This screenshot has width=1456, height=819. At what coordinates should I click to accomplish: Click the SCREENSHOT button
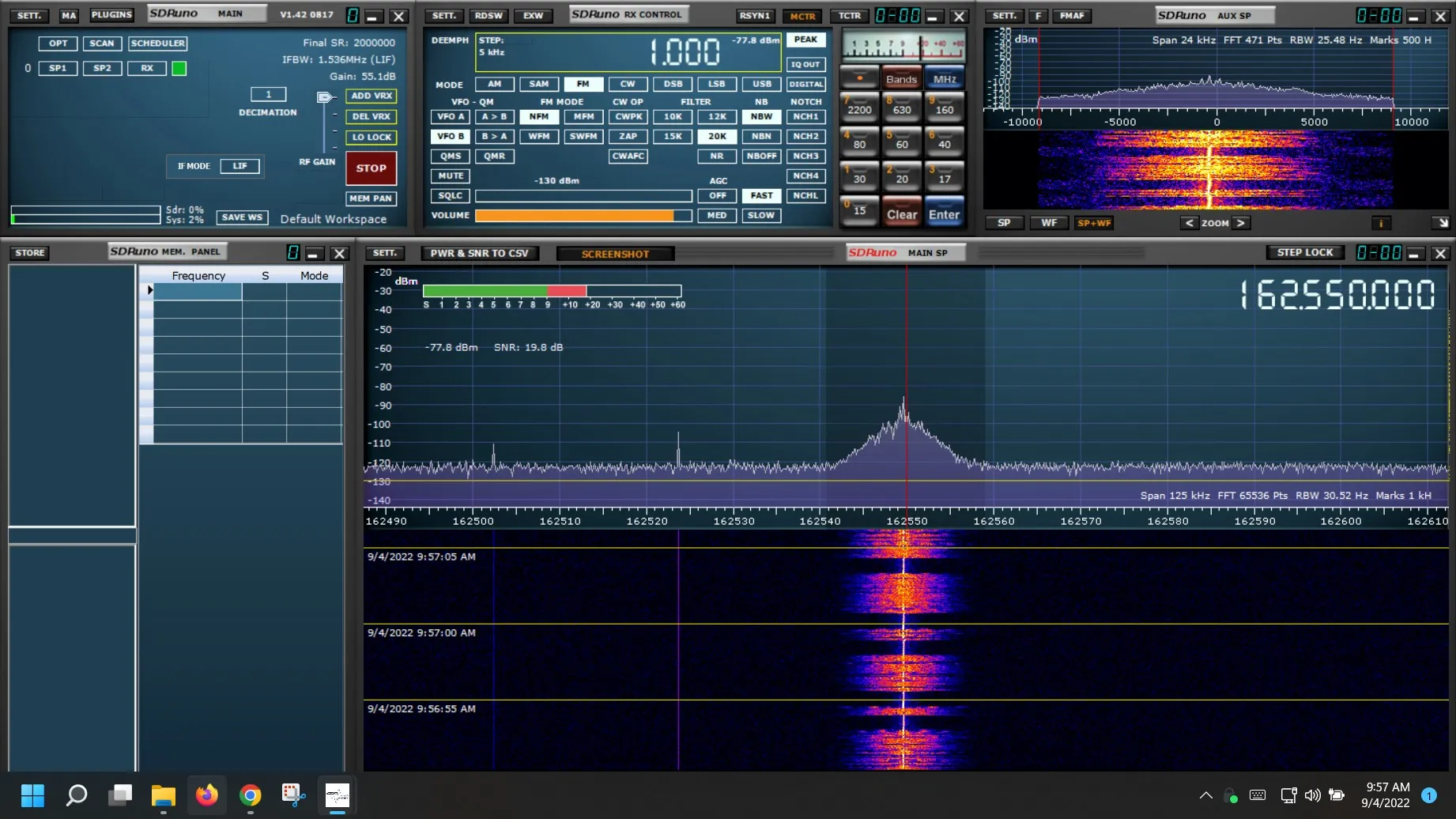[x=615, y=254]
